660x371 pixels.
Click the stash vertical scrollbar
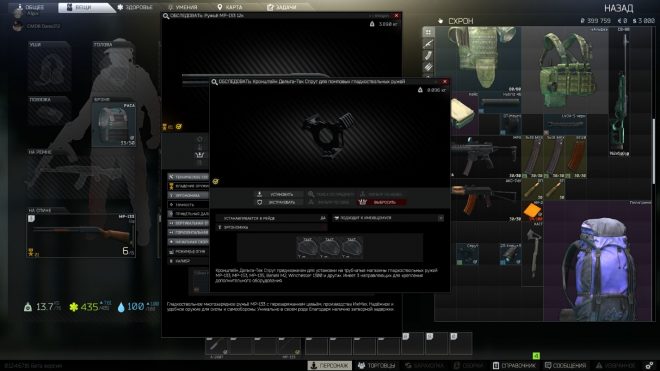[653, 152]
